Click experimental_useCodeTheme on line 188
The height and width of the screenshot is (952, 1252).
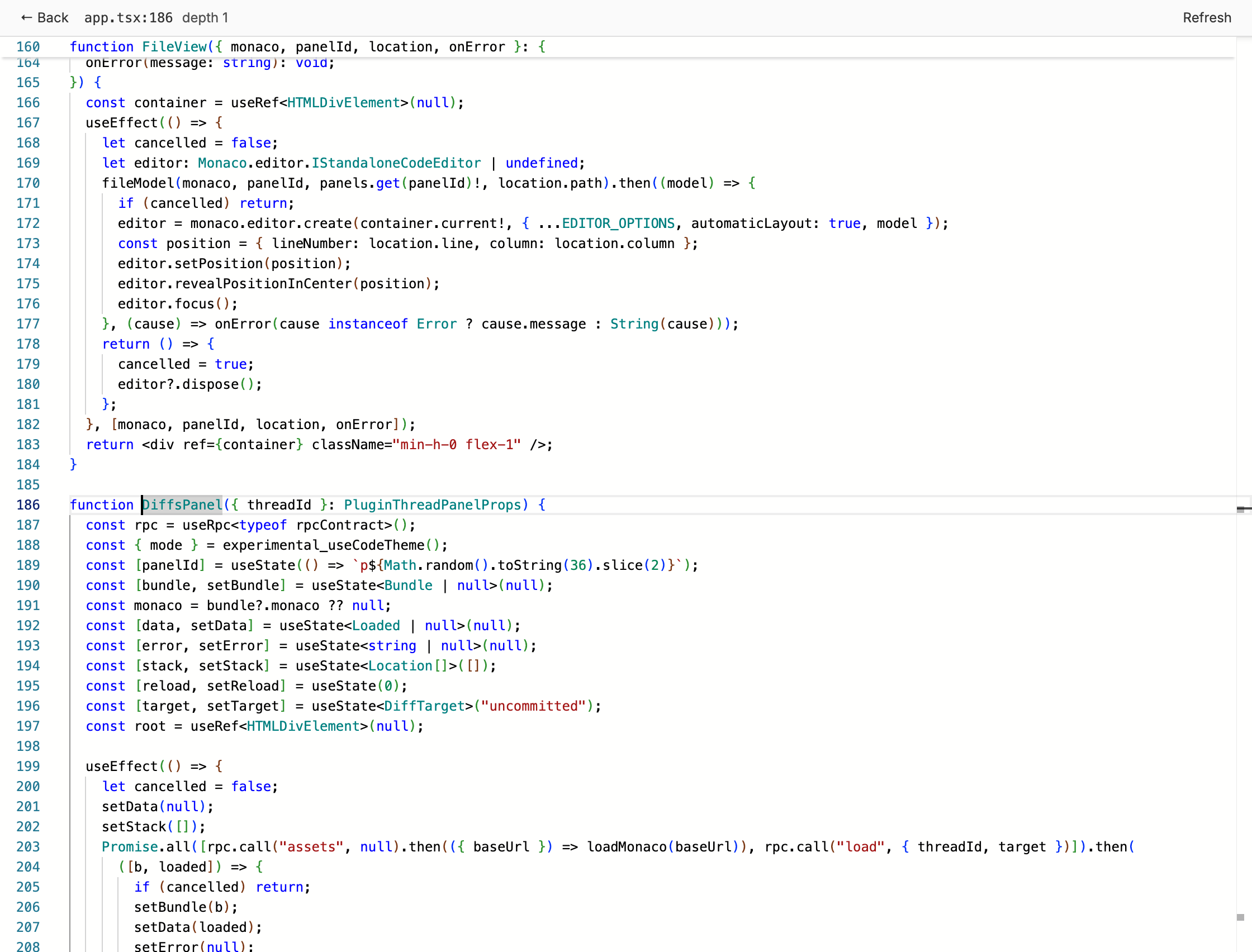coord(323,545)
